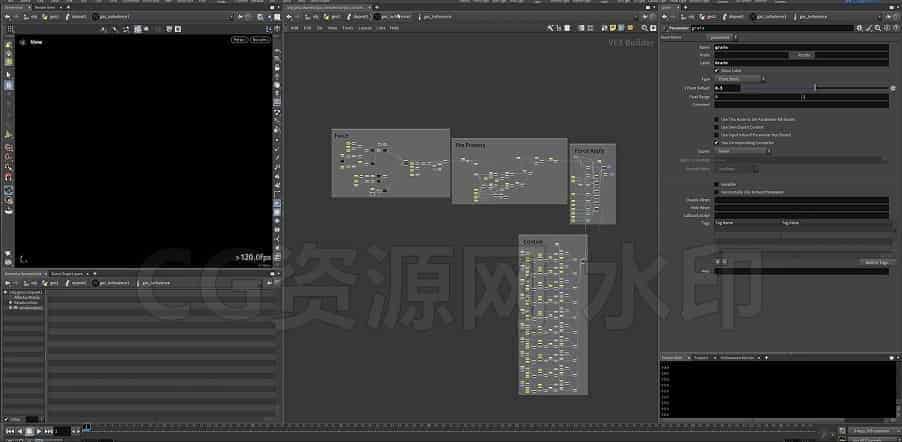Enable Use Own Export Context checkbox

pos(716,127)
